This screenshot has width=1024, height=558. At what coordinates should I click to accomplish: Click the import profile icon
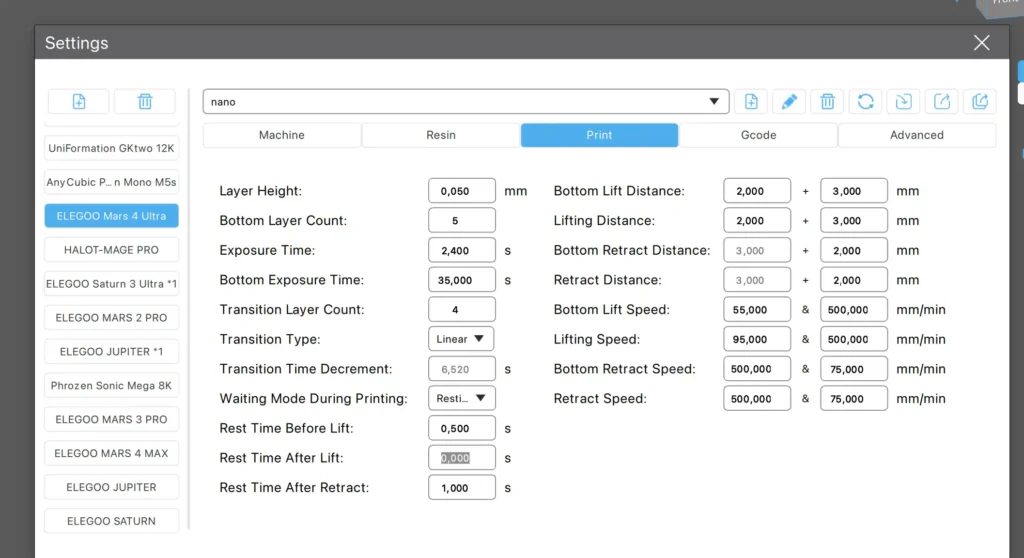pyautogui.click(x=904, y=101)
